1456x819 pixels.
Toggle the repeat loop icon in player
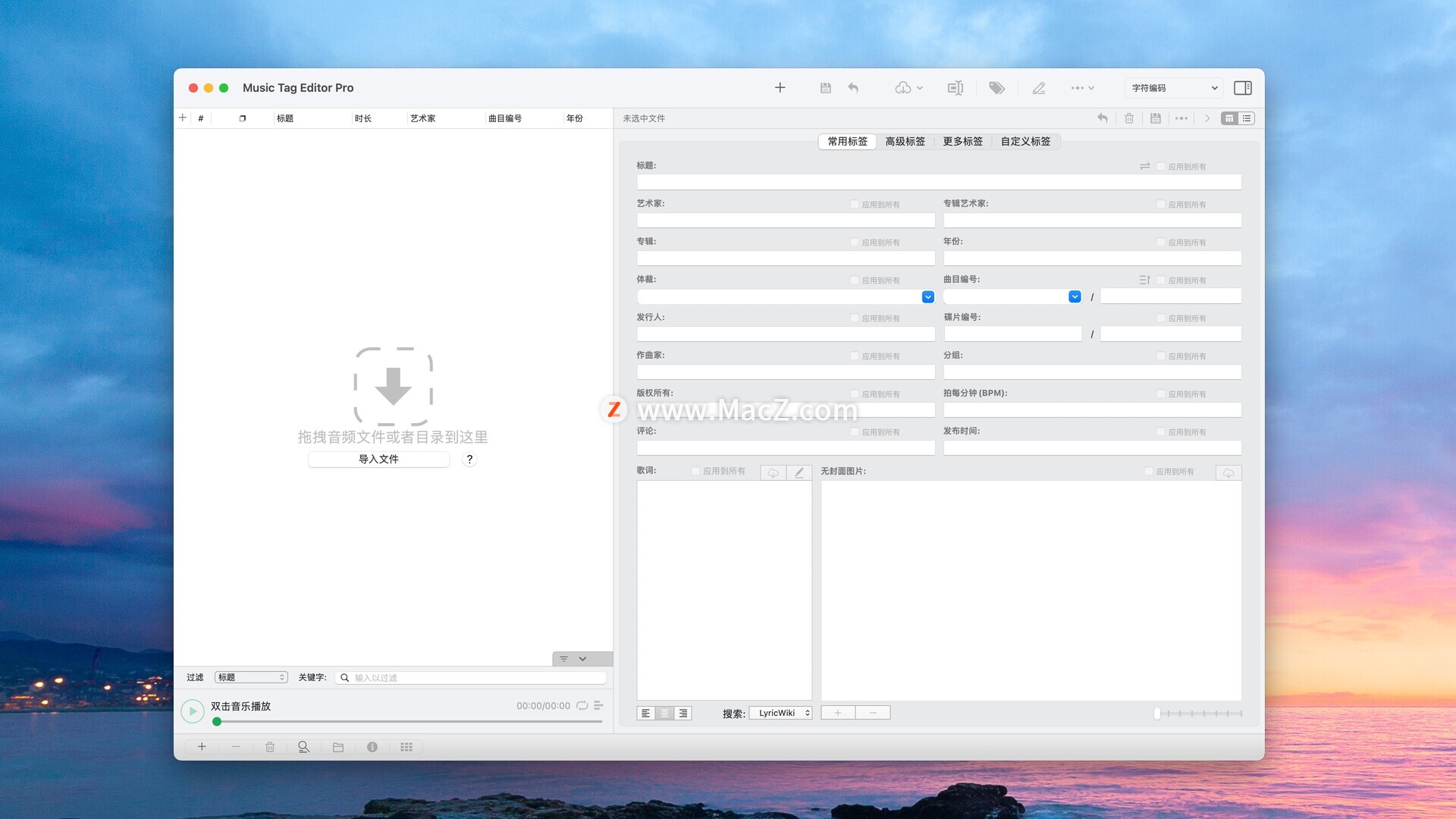coord(582,705)
